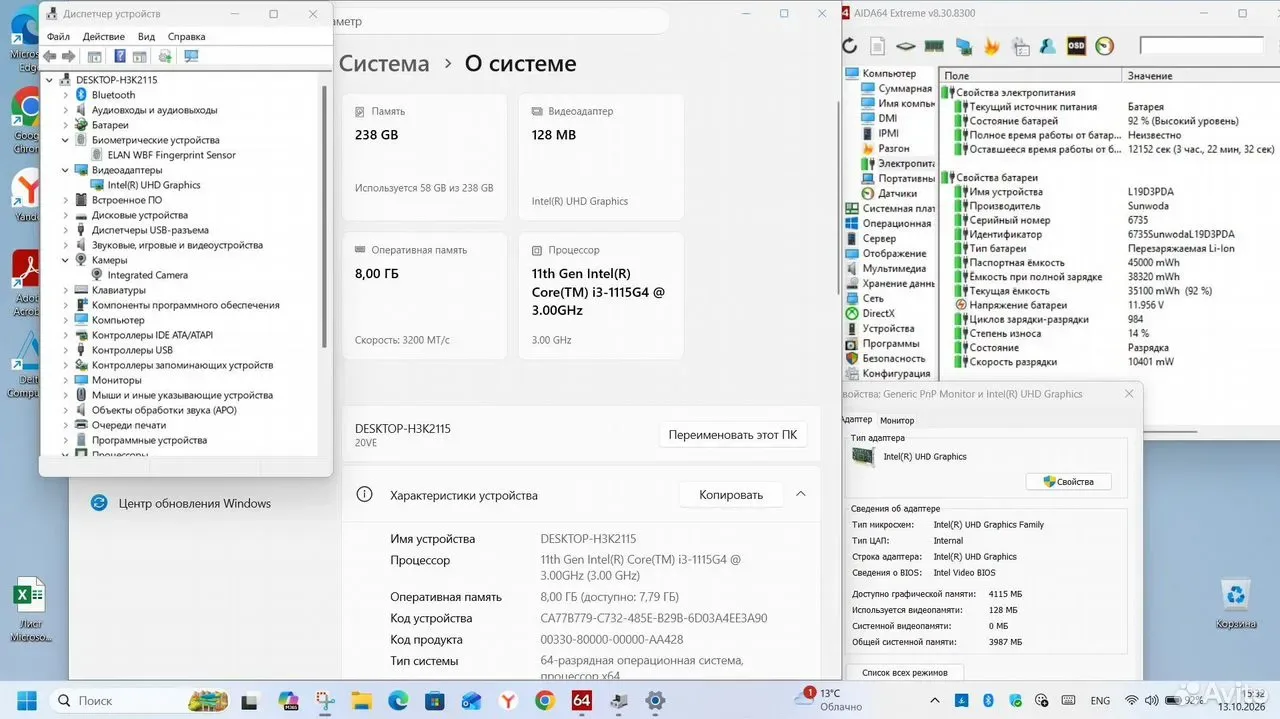Click Update driver icon in Device Manager toolbar
Image resolution: width=1280 pixels, height=719 pixels.
(x=165, y=57)
